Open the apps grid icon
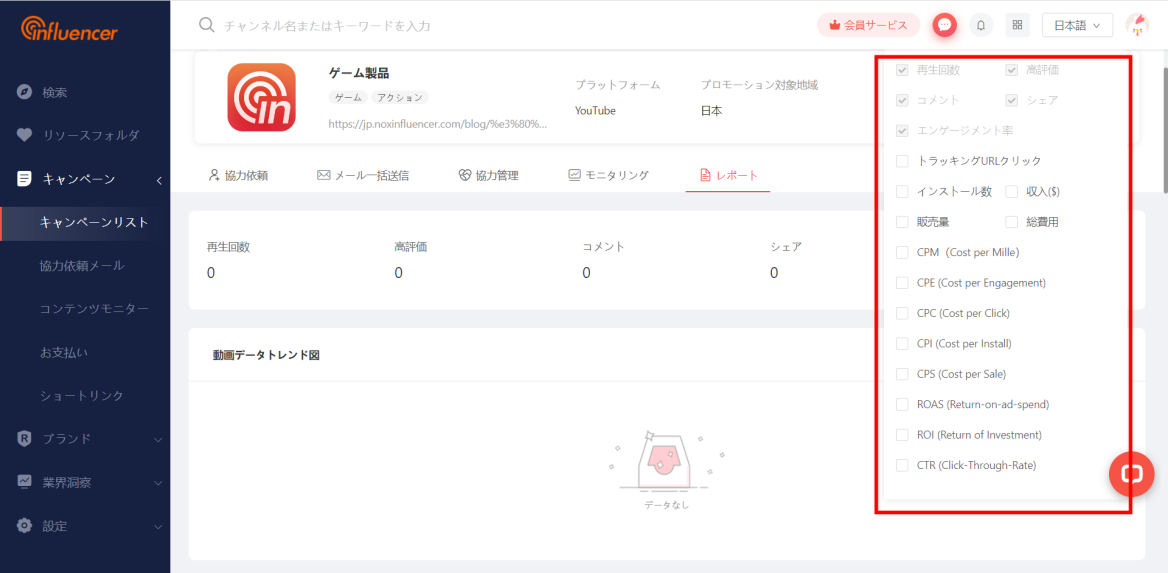Screen dimensions: 1168x573 [x=1017, y=25]
